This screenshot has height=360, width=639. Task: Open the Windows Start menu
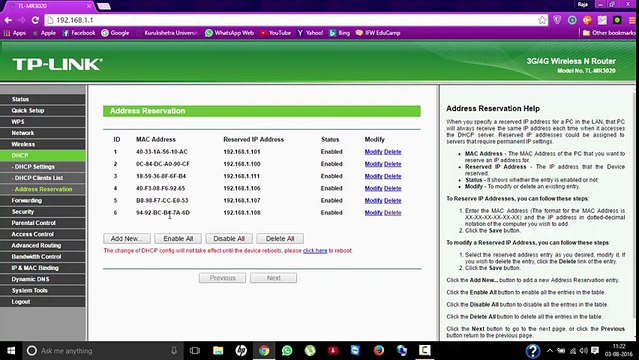tap(11, 351)
